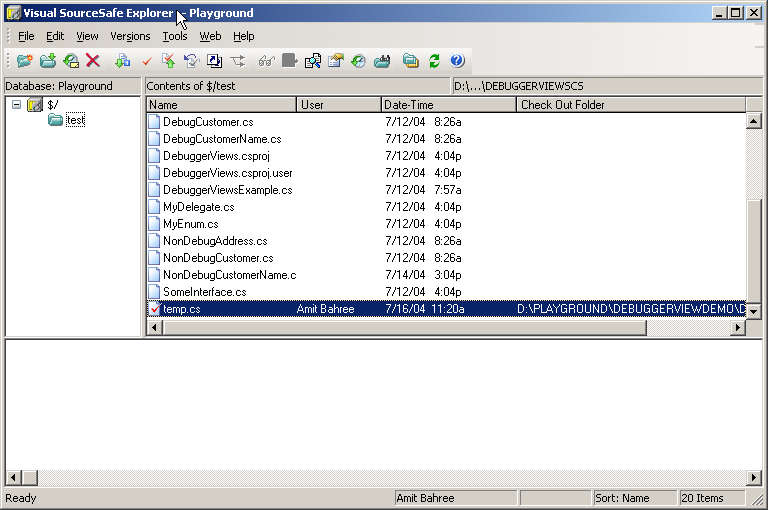
Task: Select the checked-out temp.cs file
Action: tap(182, 309)
